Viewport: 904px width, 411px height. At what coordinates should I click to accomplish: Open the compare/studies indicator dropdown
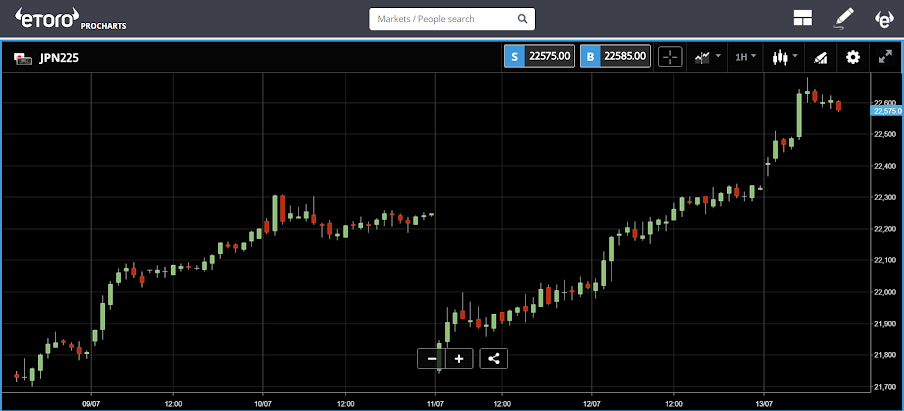point(708,57)
